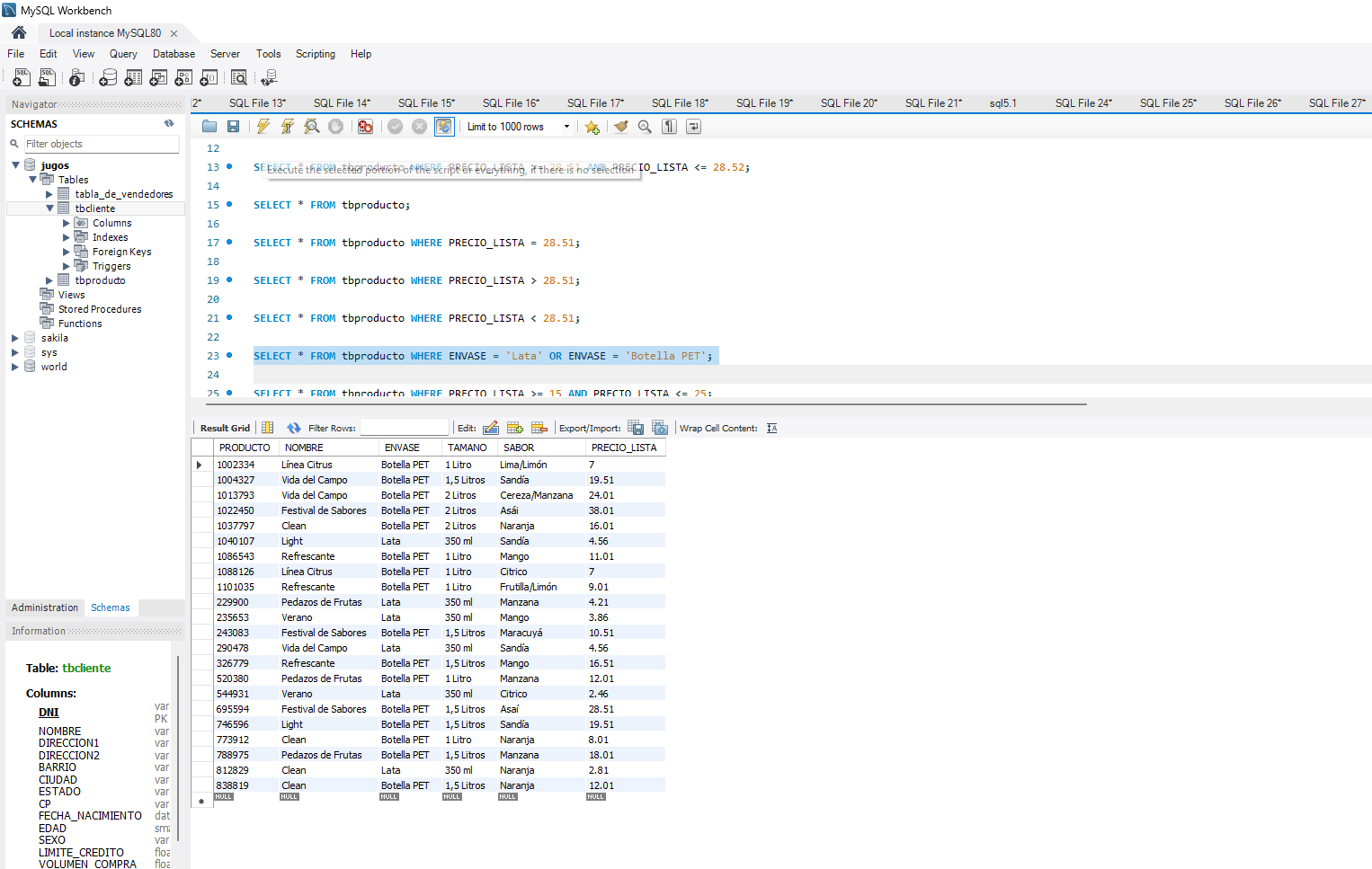Toggle wrap cell content
Screen dimensions: 1372x869
[772, 428]
